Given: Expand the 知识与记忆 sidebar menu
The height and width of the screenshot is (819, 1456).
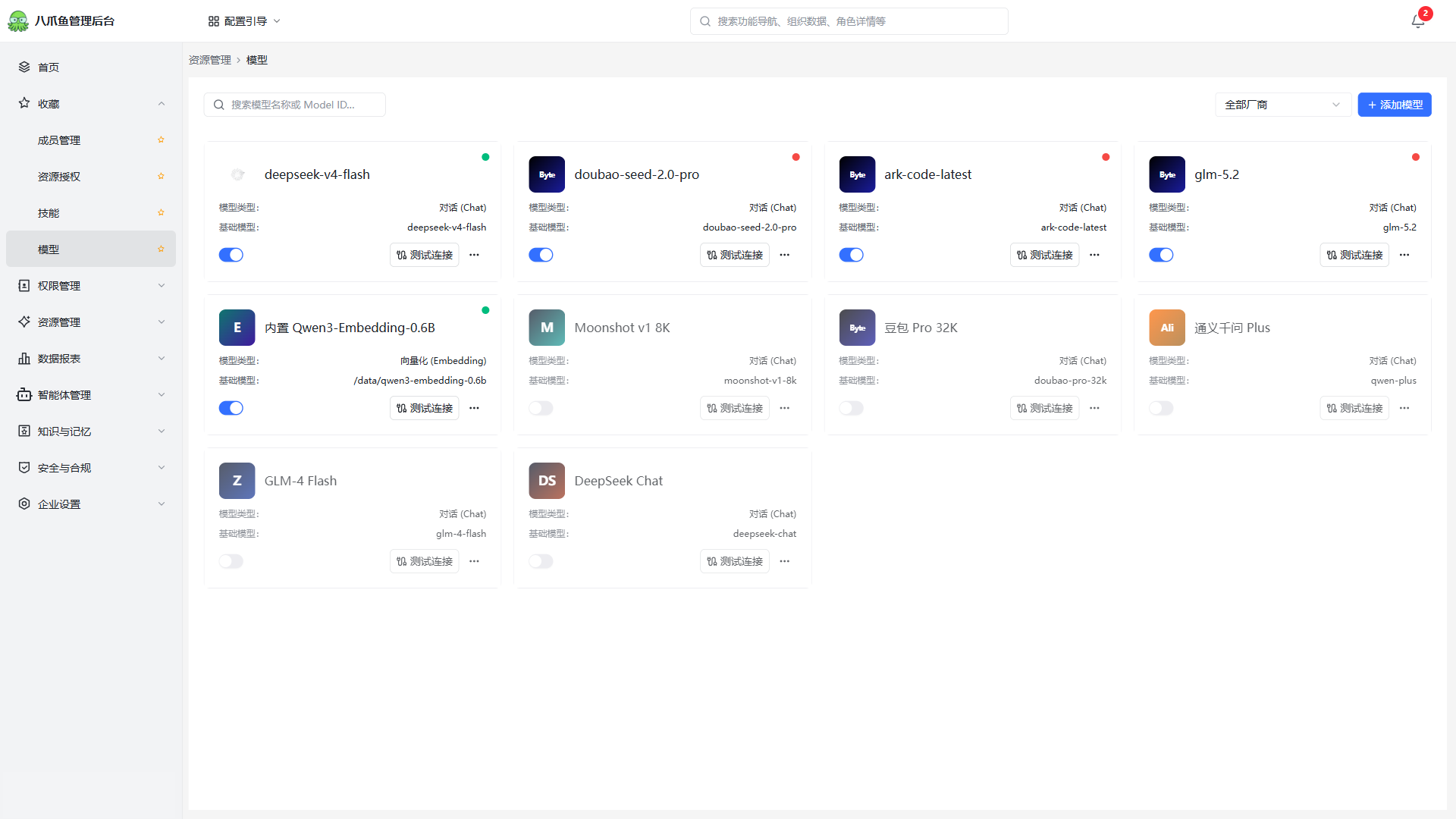Looking at the screenshot, I should 91,431.
